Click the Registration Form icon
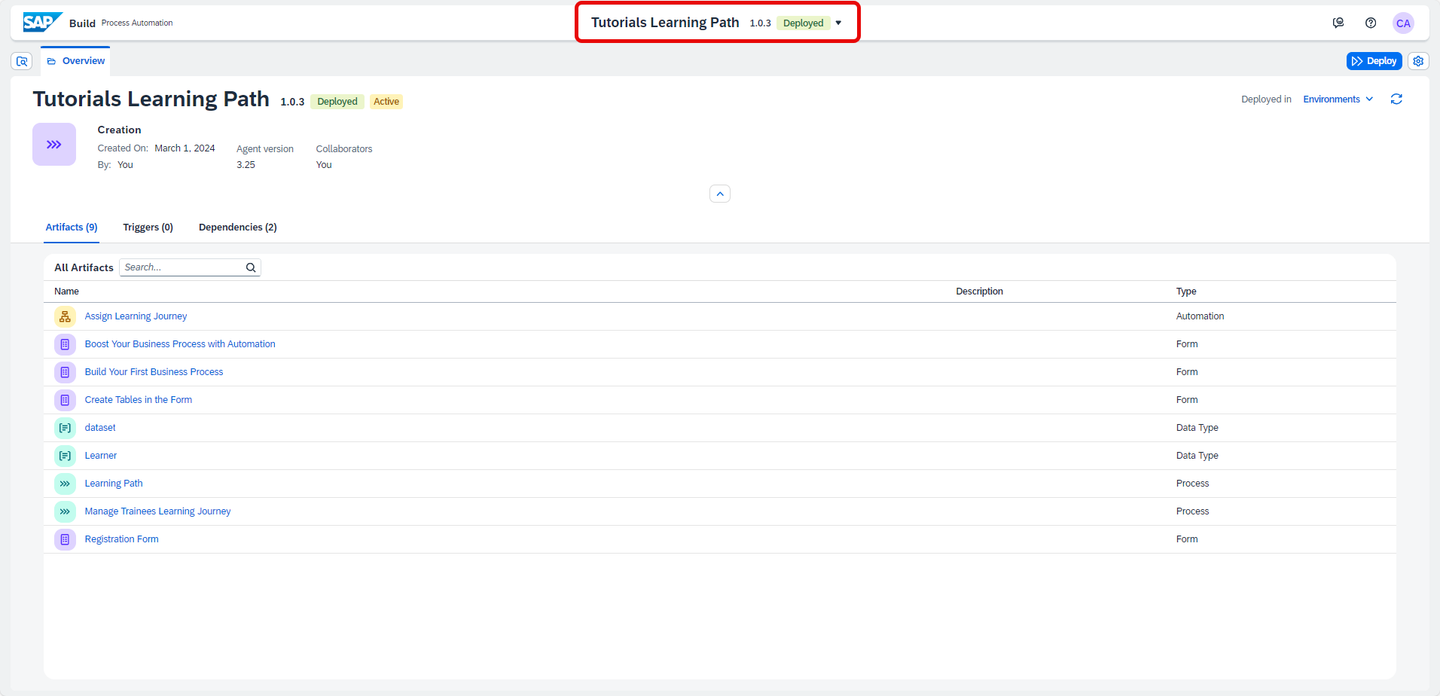This screenshot has height=696, width=1440. (65, 540)
